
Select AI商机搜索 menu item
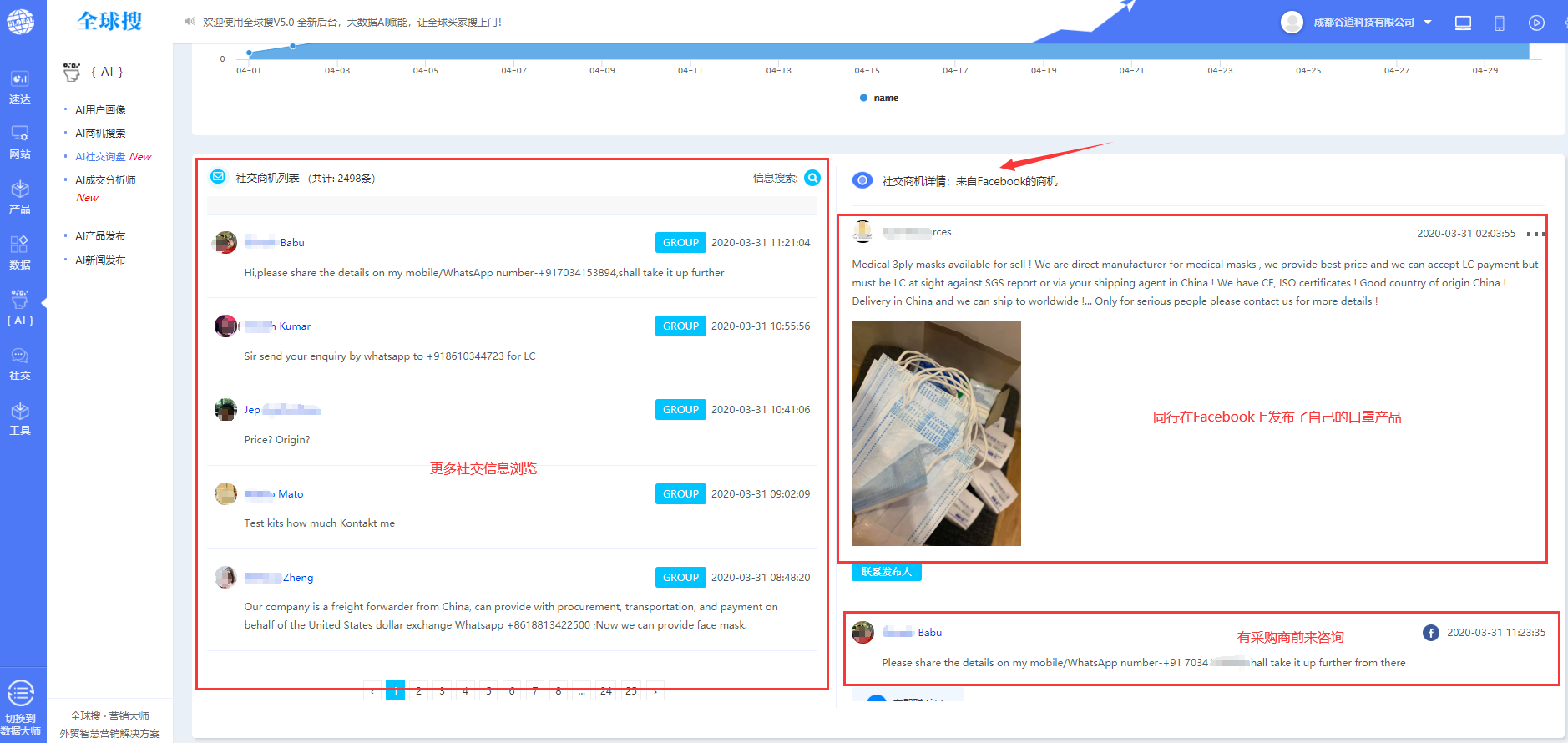point(100,133)
